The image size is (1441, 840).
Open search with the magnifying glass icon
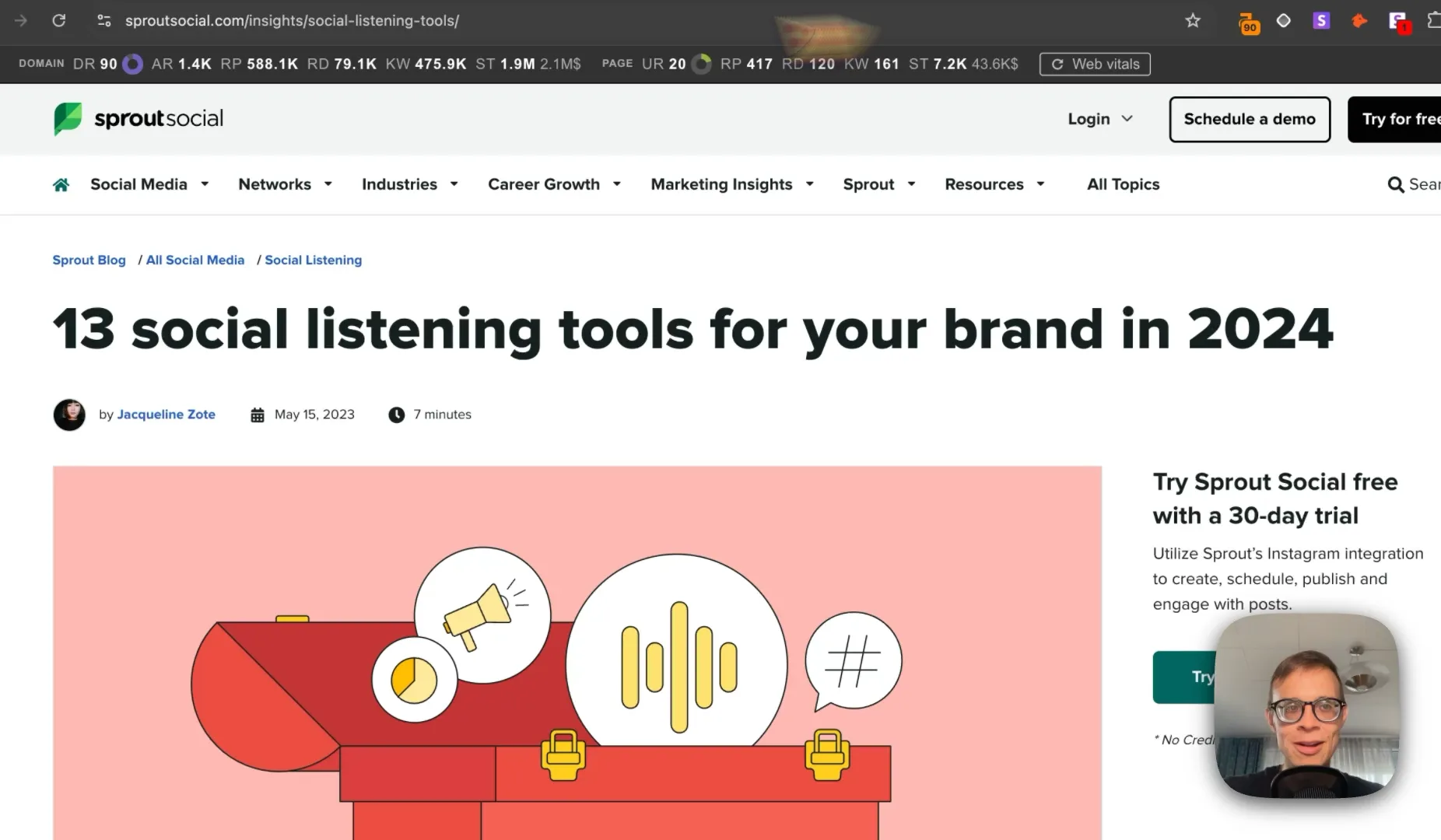1396,184
